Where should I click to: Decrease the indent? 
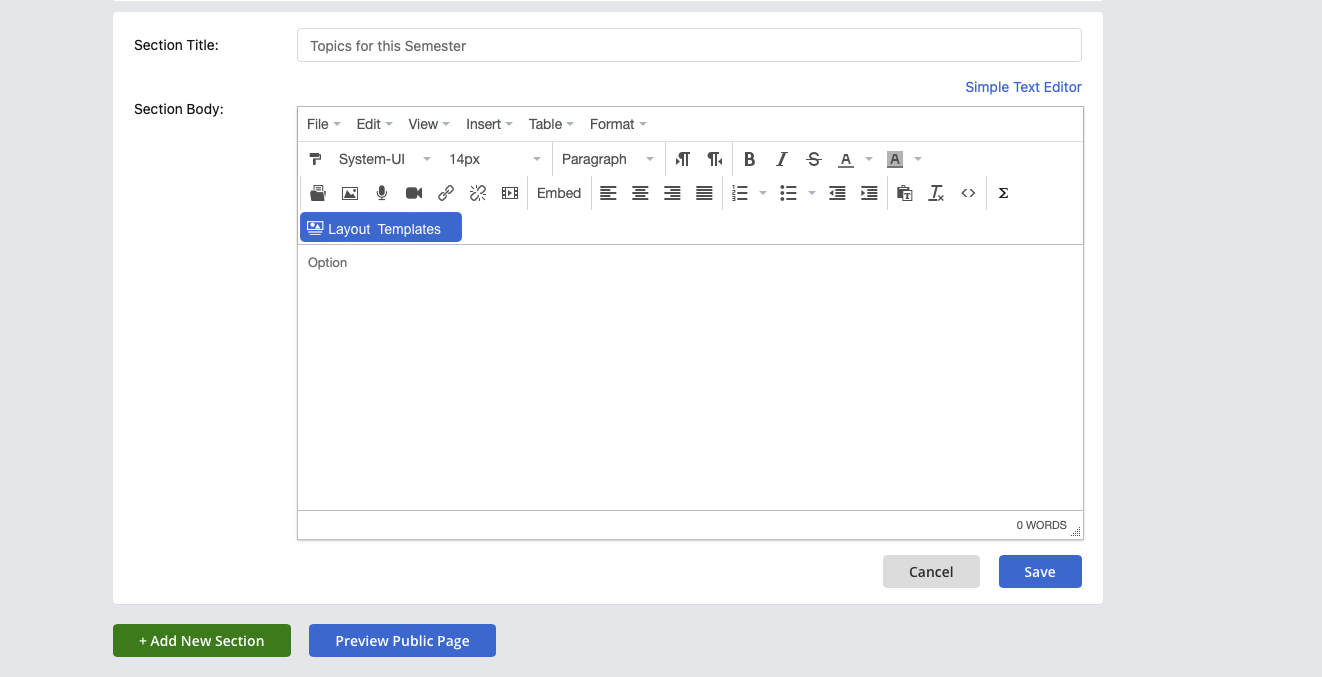(837, 193)
